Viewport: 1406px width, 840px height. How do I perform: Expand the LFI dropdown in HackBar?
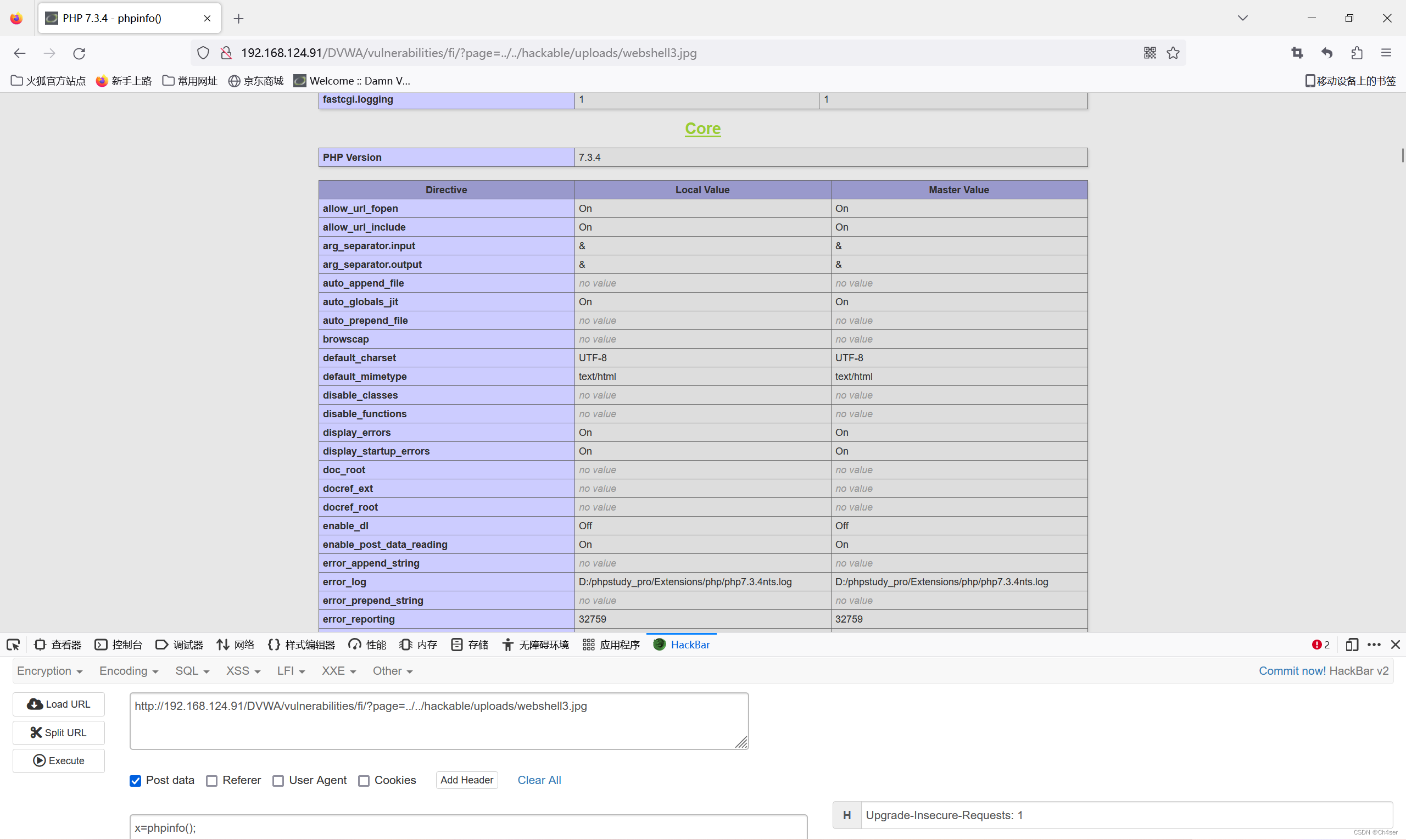point(291,671)
